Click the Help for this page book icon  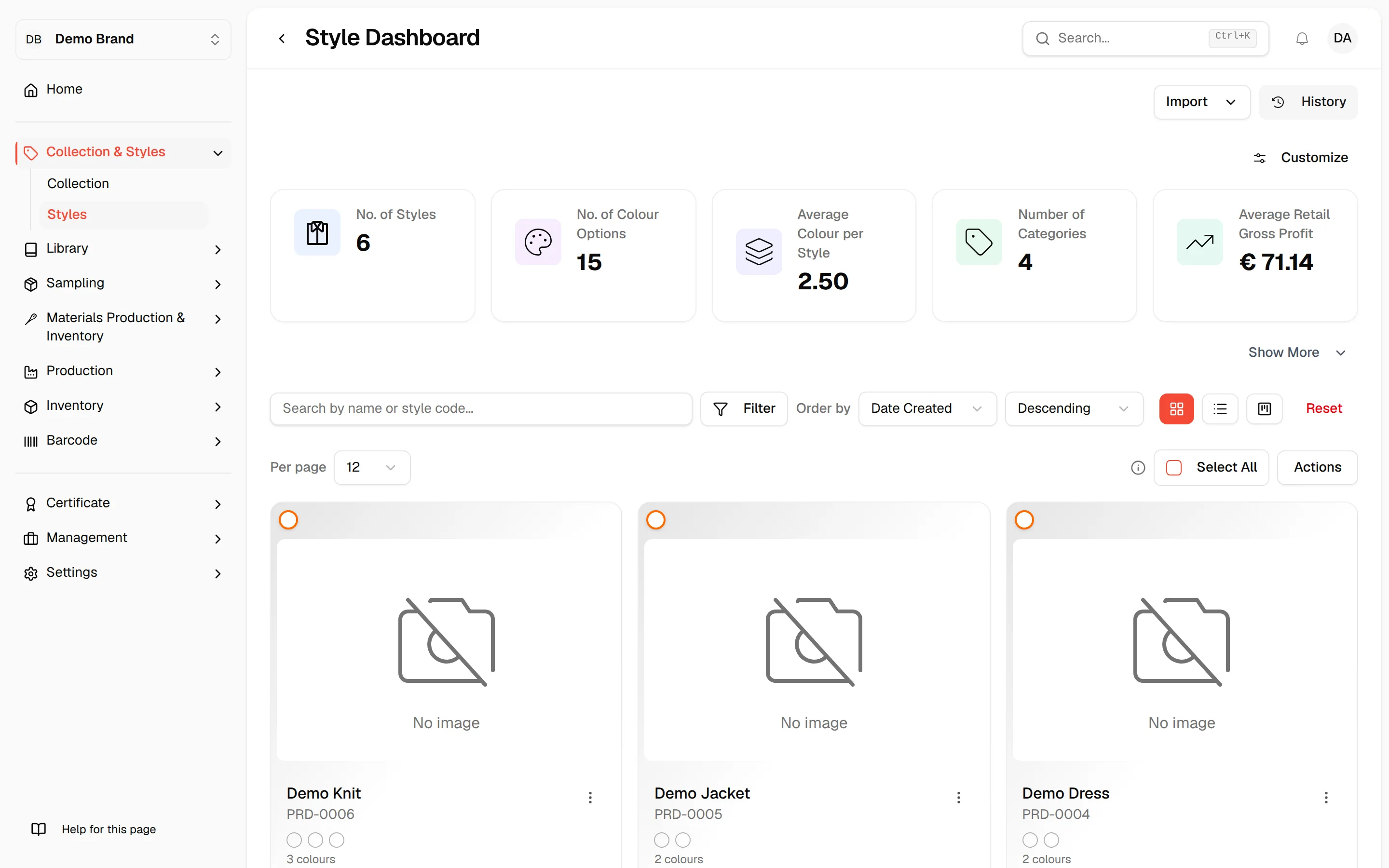click(x=39, y=829)
